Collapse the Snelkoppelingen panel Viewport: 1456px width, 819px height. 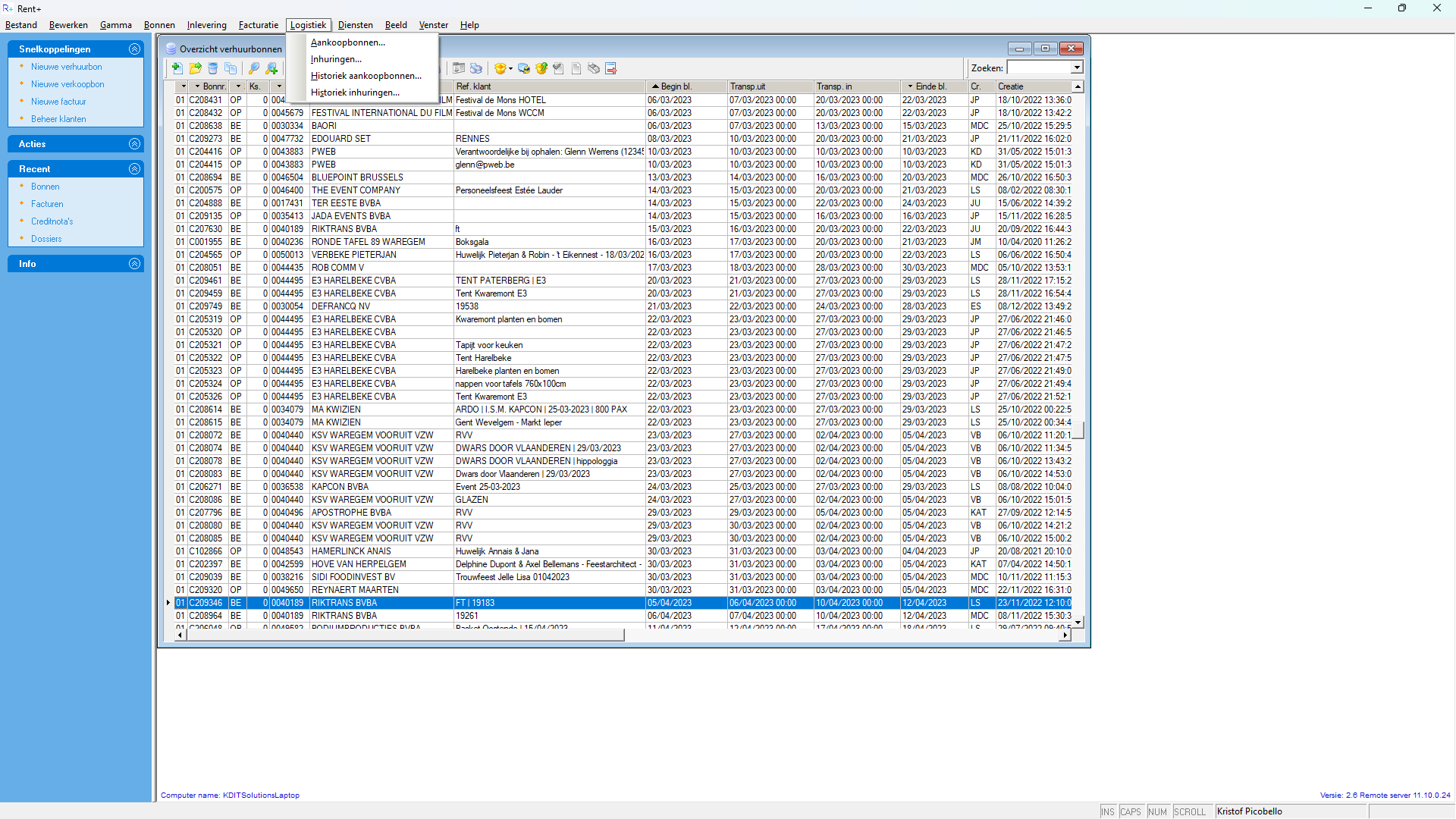tap(134, 49)
